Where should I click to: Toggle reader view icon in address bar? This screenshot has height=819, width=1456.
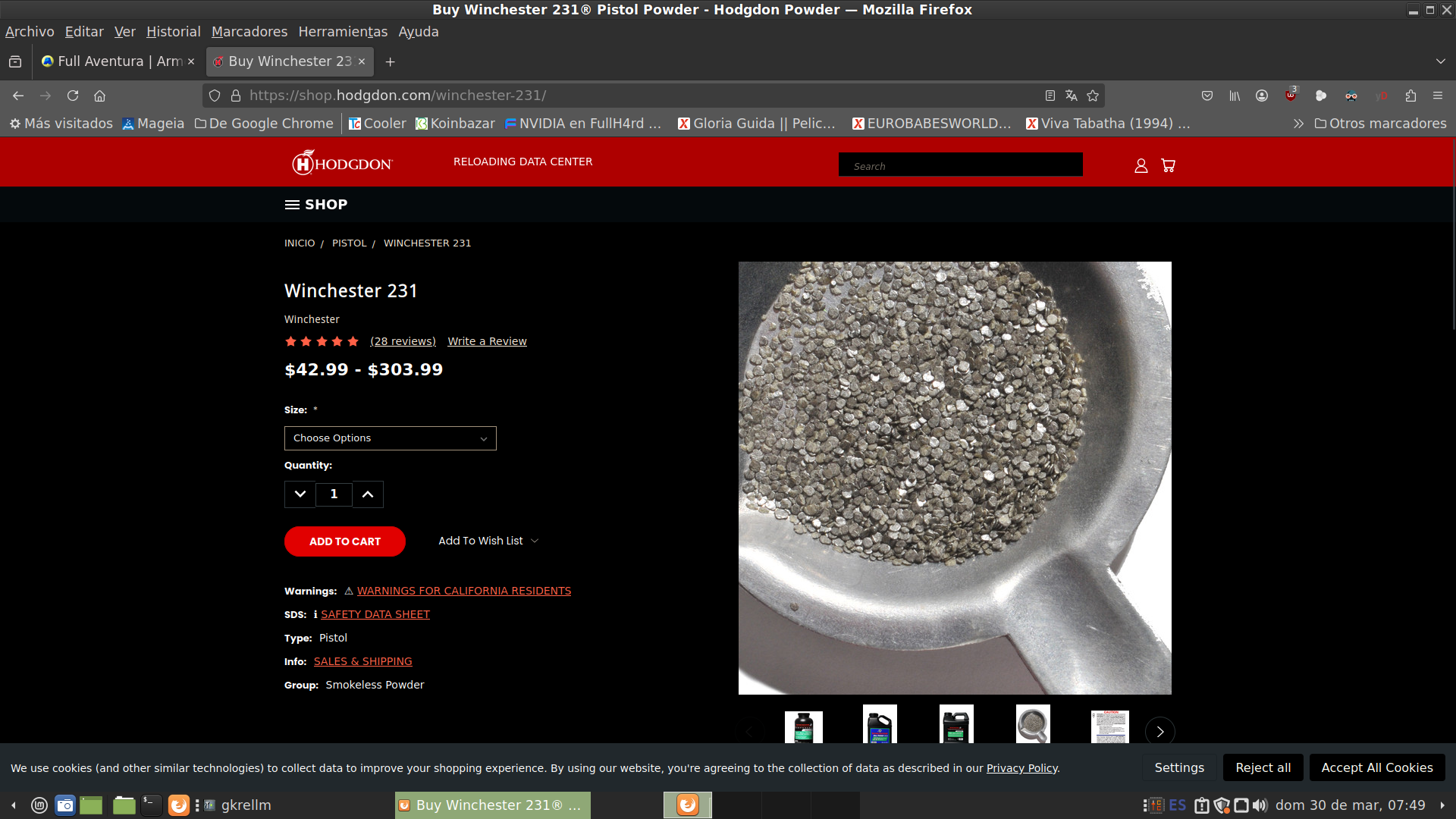1050,96
